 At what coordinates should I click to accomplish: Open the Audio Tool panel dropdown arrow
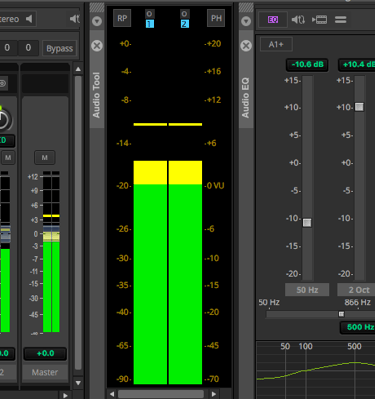(x=97, y=21)
